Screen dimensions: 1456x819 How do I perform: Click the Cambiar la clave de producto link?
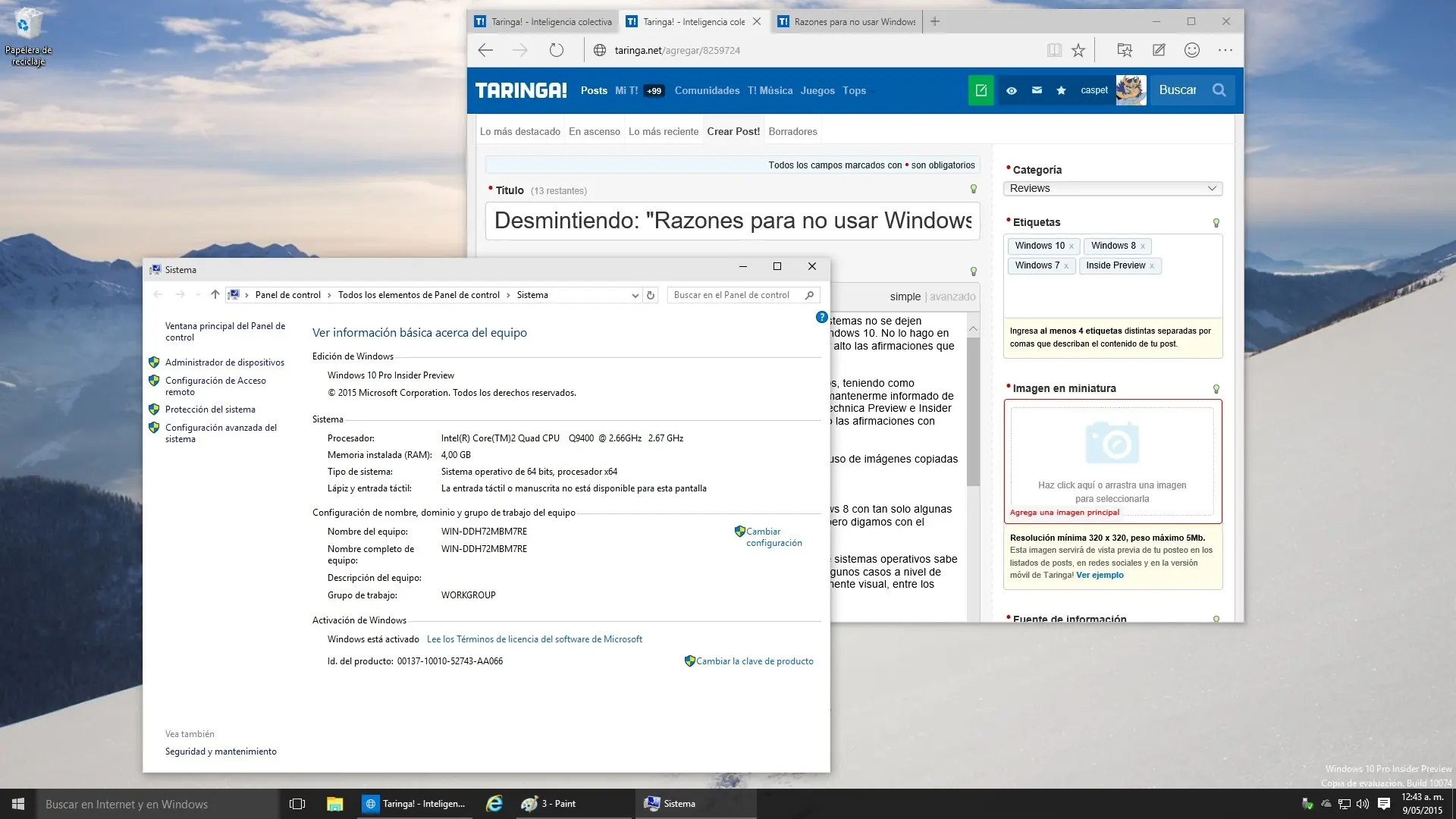755,661
